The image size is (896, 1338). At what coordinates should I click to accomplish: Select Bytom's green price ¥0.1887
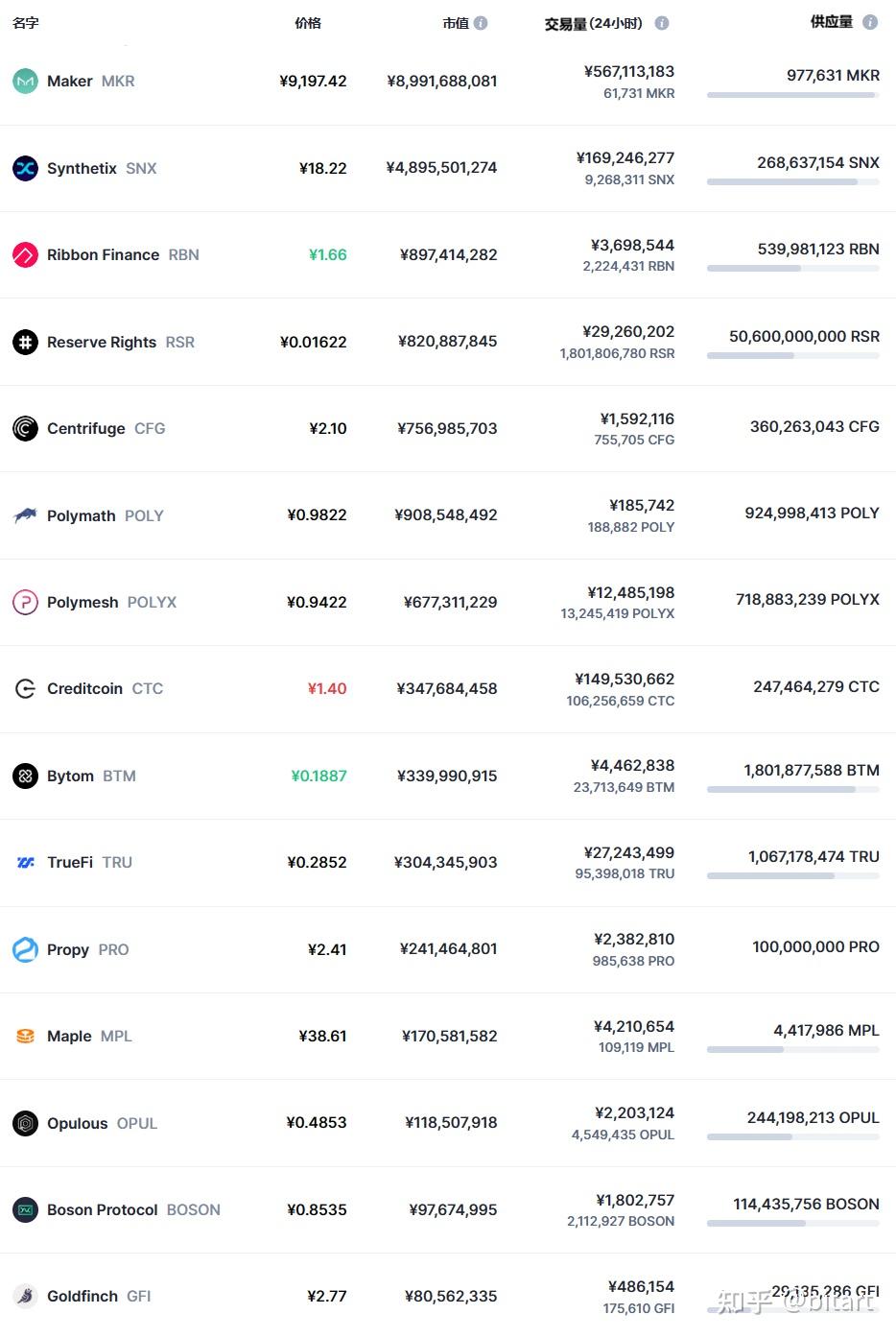pyautogui.click(x=318, y=776)
